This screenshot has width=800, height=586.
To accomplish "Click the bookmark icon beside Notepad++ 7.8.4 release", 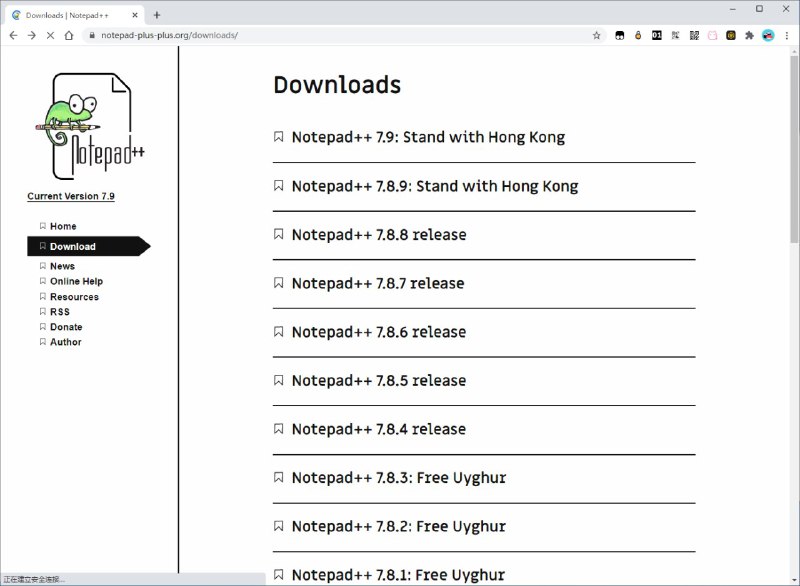I will (279, 428).
